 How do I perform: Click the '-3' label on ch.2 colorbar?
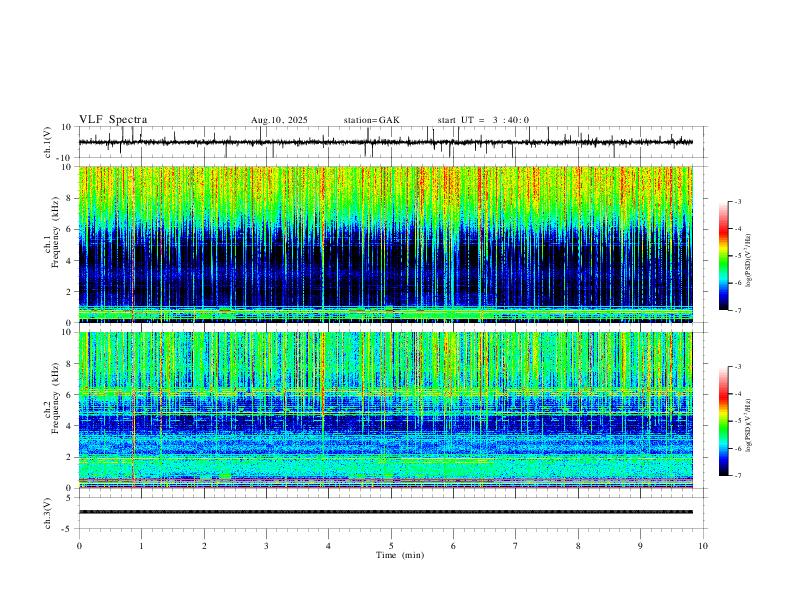point(737,367)
